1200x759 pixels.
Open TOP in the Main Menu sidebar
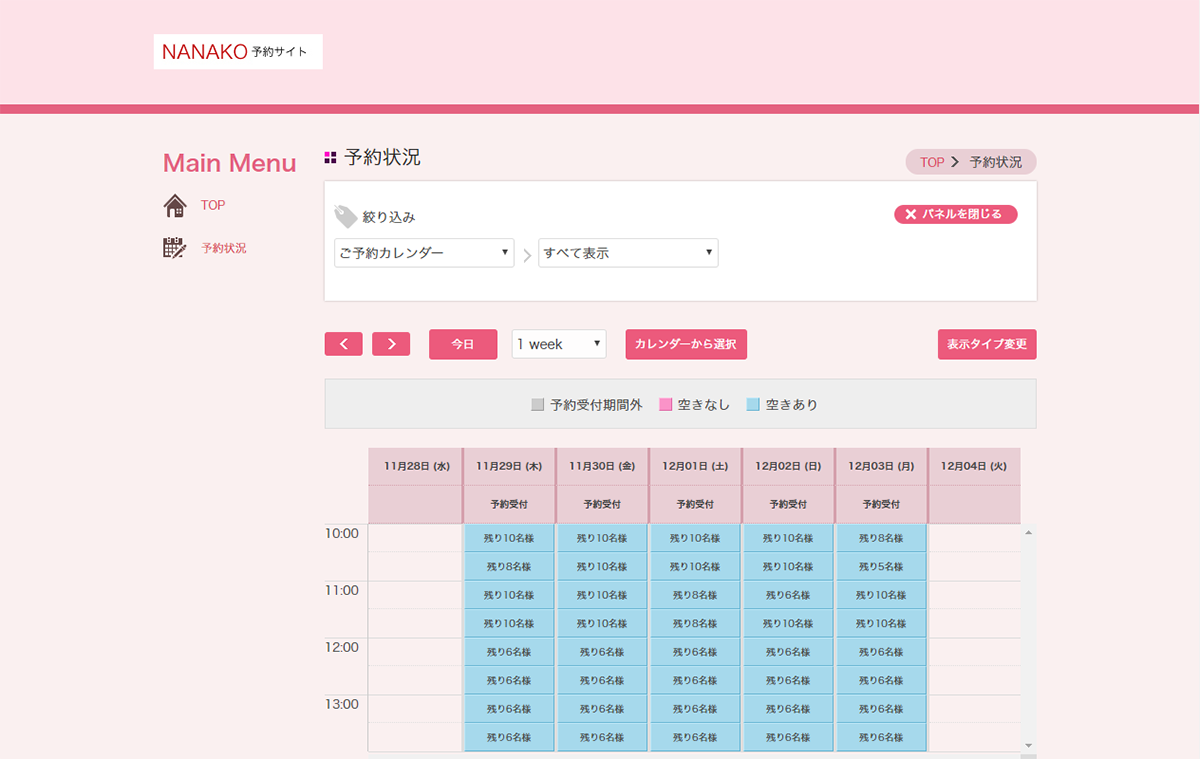click(213, 205)
